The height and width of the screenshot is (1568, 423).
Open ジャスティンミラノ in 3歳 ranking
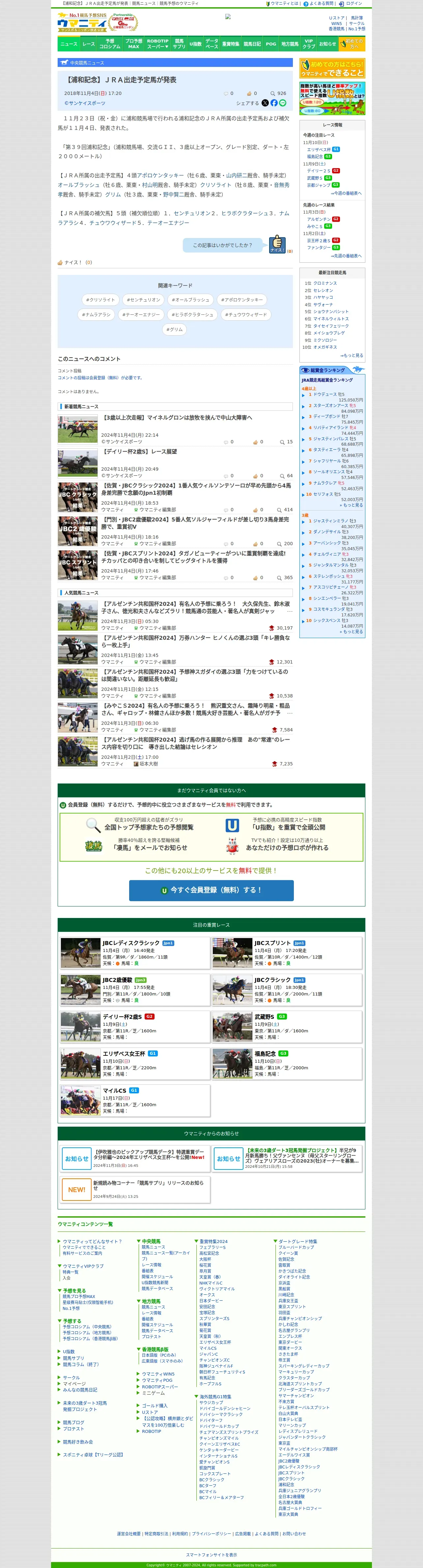click(x=330, y=521)
